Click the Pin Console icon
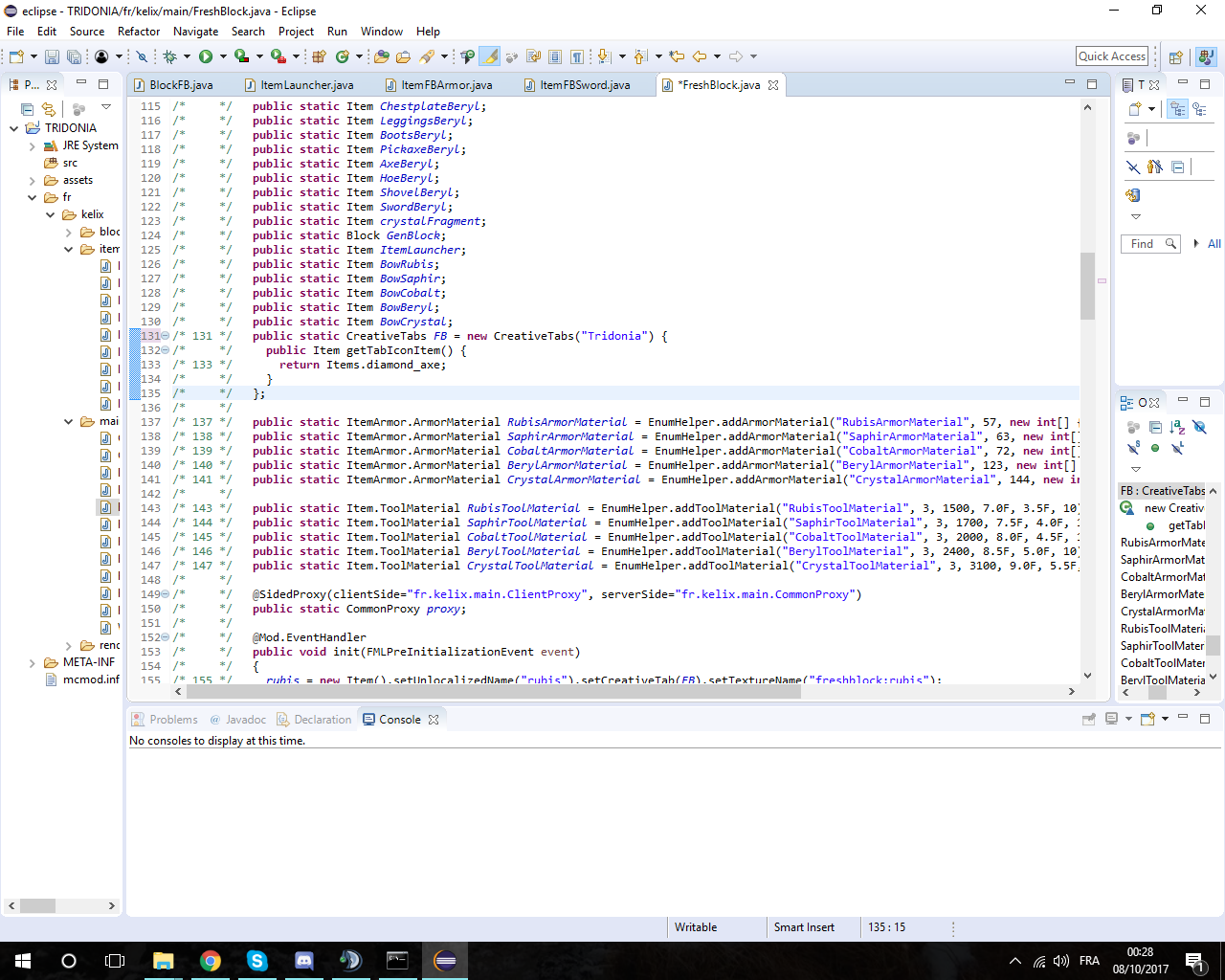This screenshot has height=980, width=1225. point(1088,719)
